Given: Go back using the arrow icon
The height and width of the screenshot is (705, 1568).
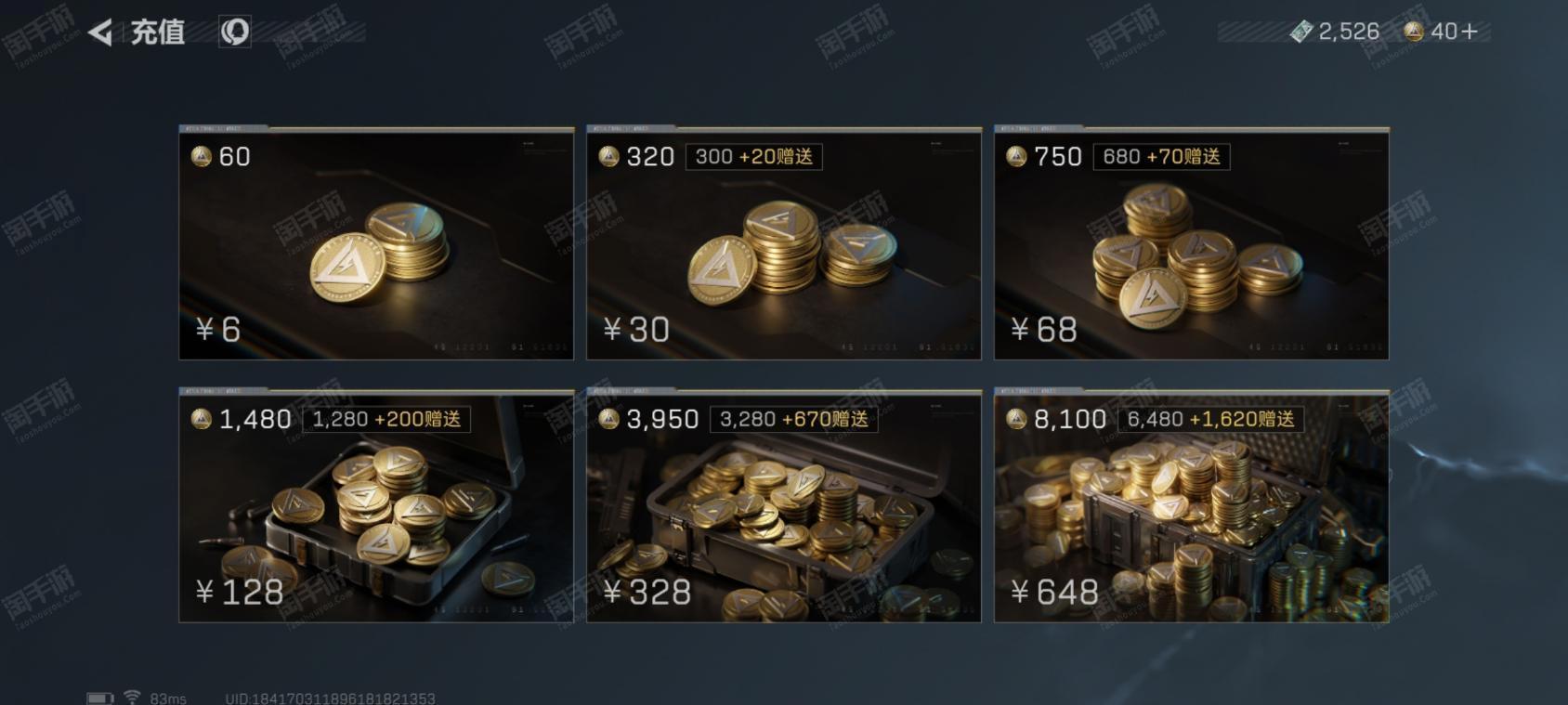Looking at the screenshot, I should tap(100, 33).
